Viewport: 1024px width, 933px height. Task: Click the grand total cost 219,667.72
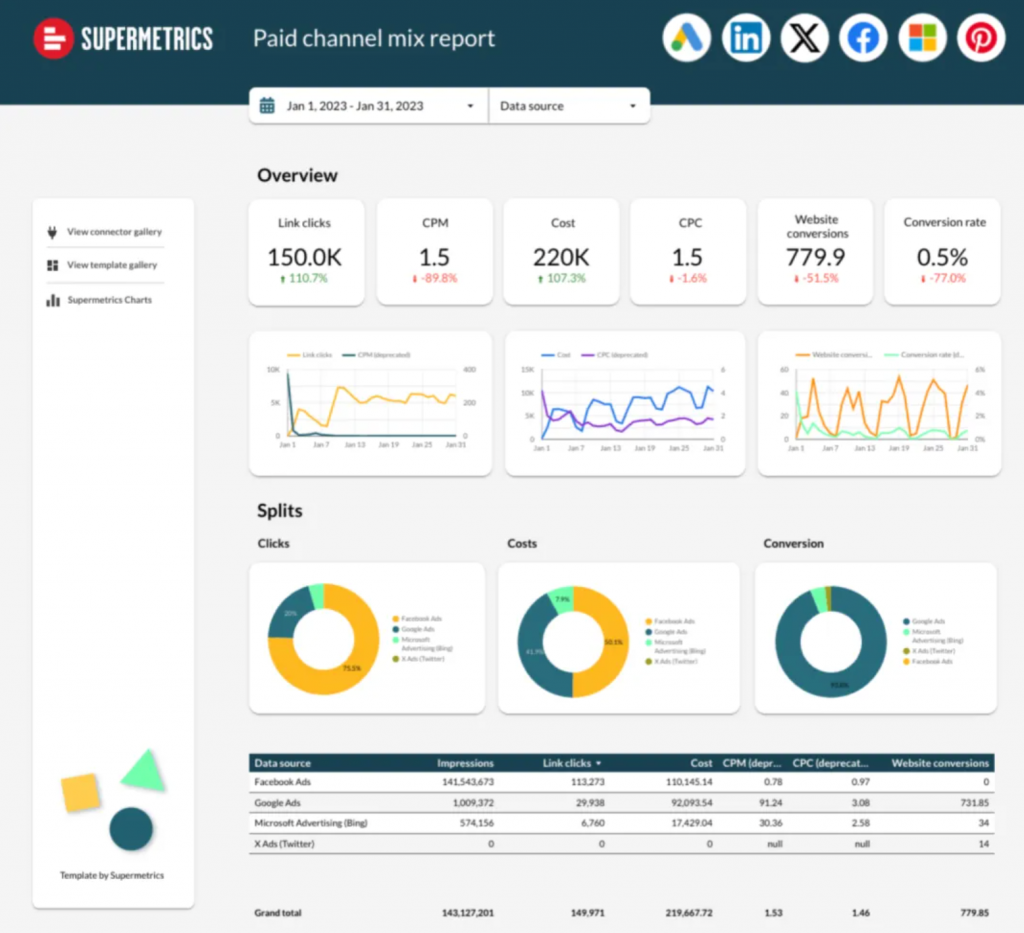pyautogui.click(x=689, y=913)
